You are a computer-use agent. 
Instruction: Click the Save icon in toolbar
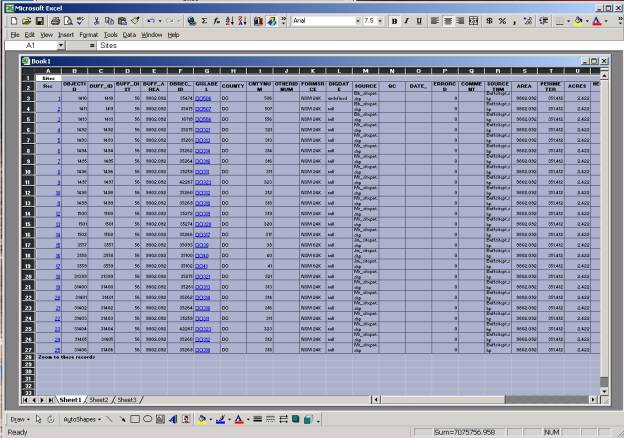[40, 20]
